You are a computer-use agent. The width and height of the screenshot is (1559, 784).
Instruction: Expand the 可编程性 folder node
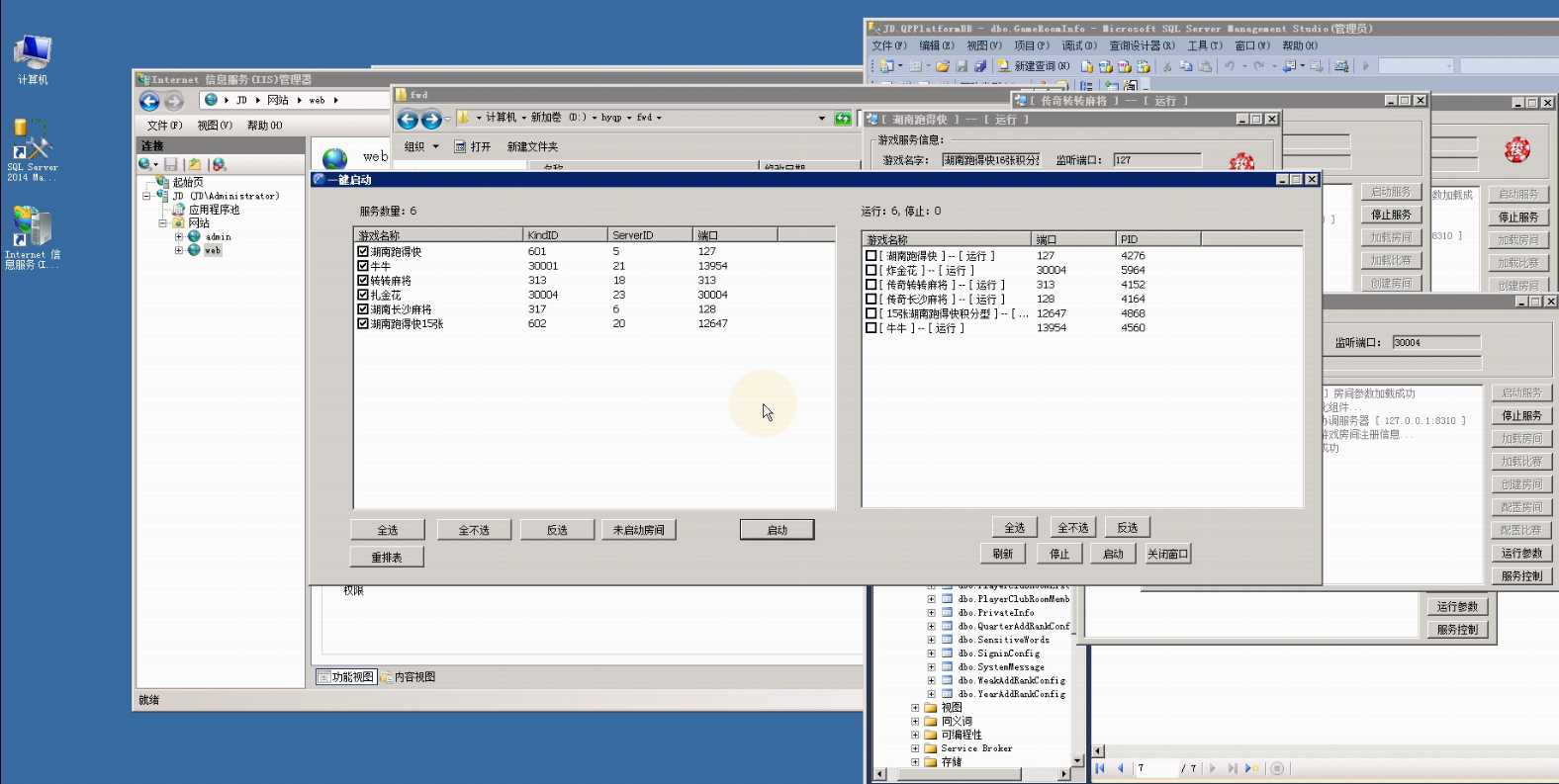point(915,736)
